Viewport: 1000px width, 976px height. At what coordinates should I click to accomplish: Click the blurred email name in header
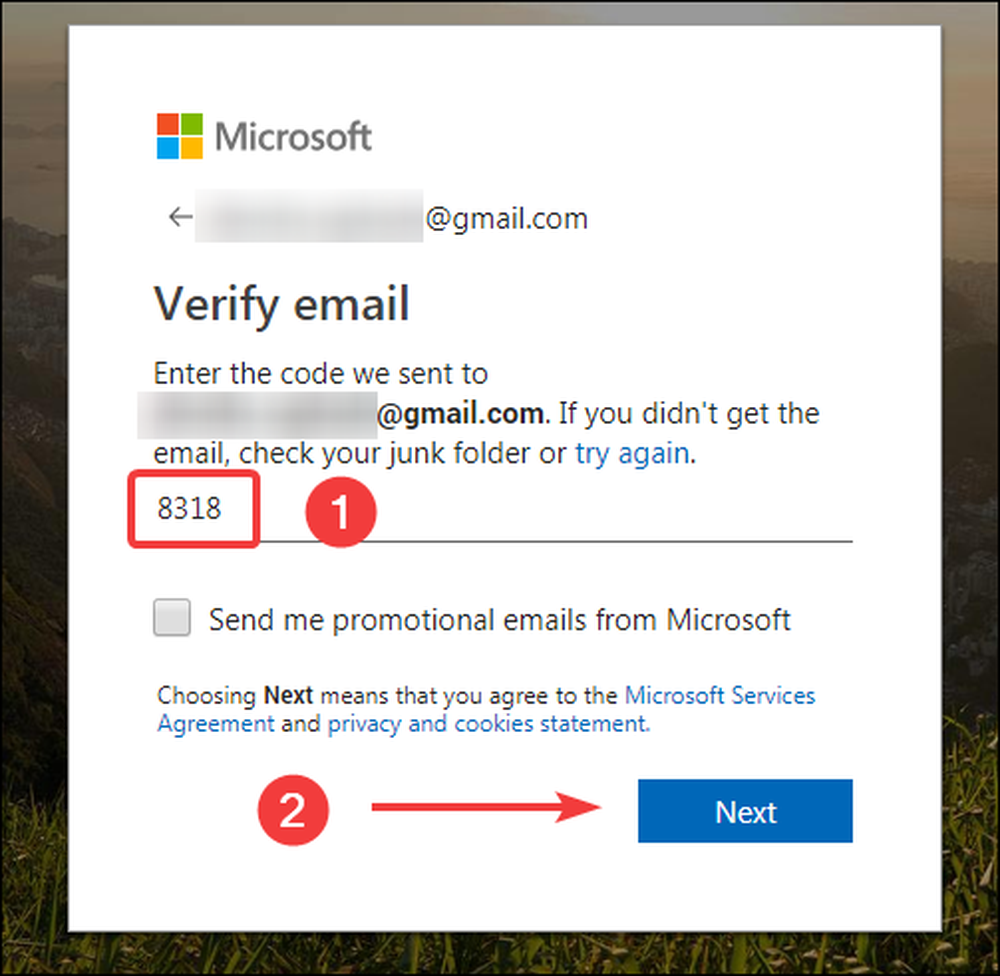[x=309, y=216]
